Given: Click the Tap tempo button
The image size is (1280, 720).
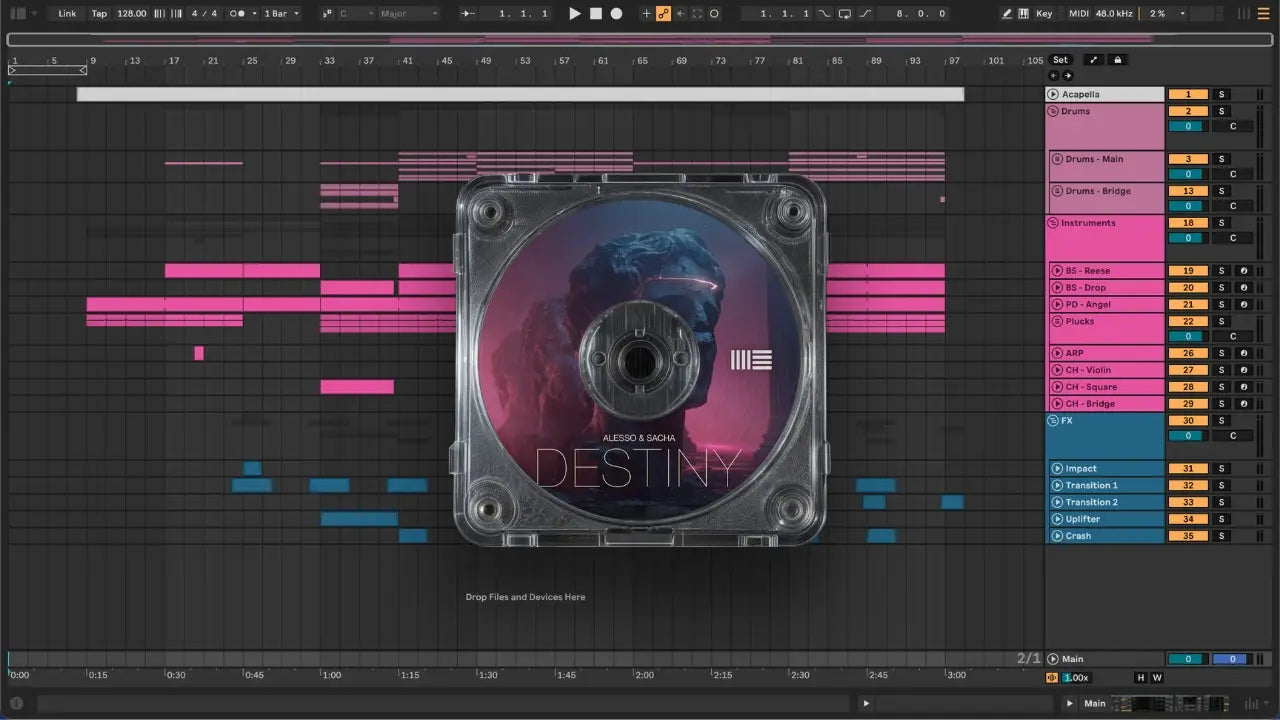Looking at the screenshot, I should click(x=99, y=14).
